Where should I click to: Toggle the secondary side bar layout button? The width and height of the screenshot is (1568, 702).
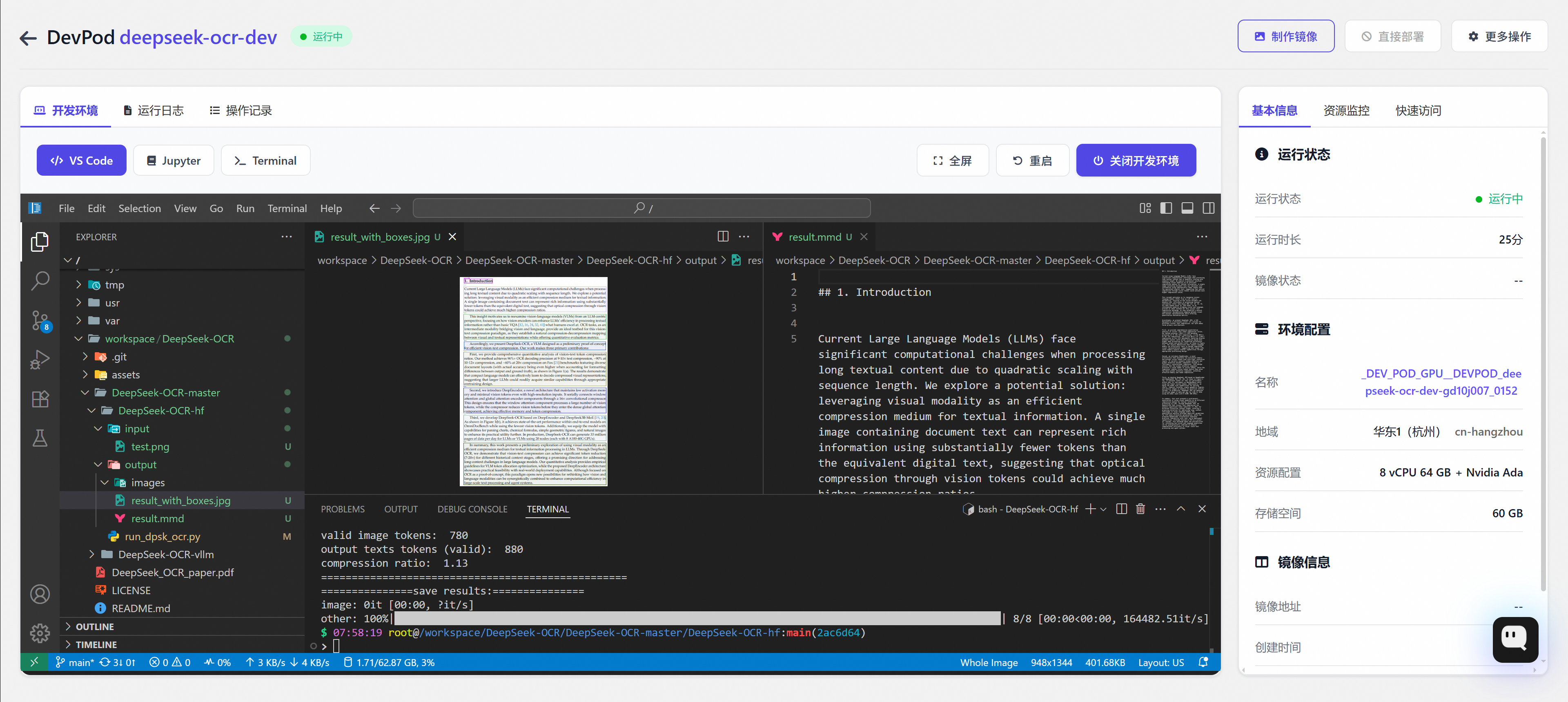[x=1208, y=208]
